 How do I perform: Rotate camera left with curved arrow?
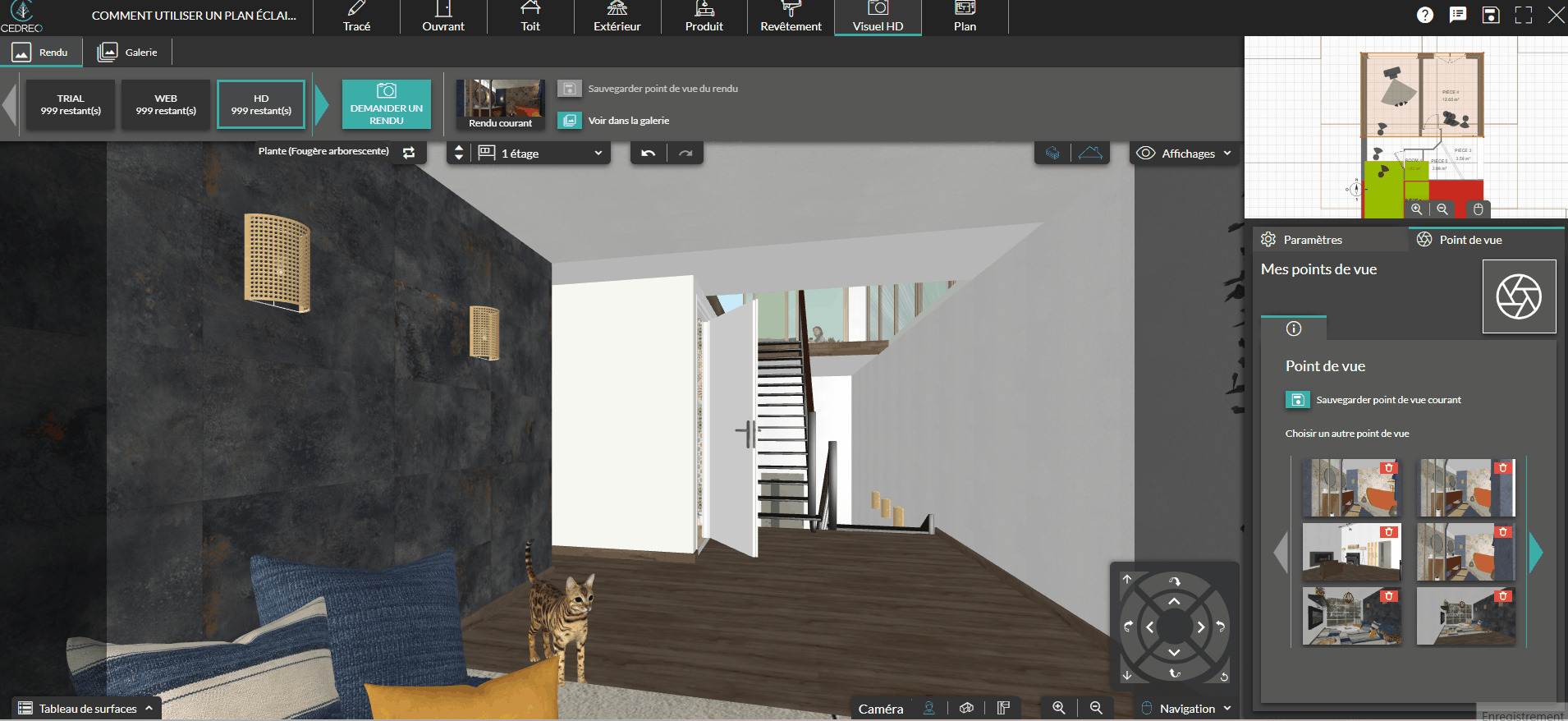(1129, 627)
